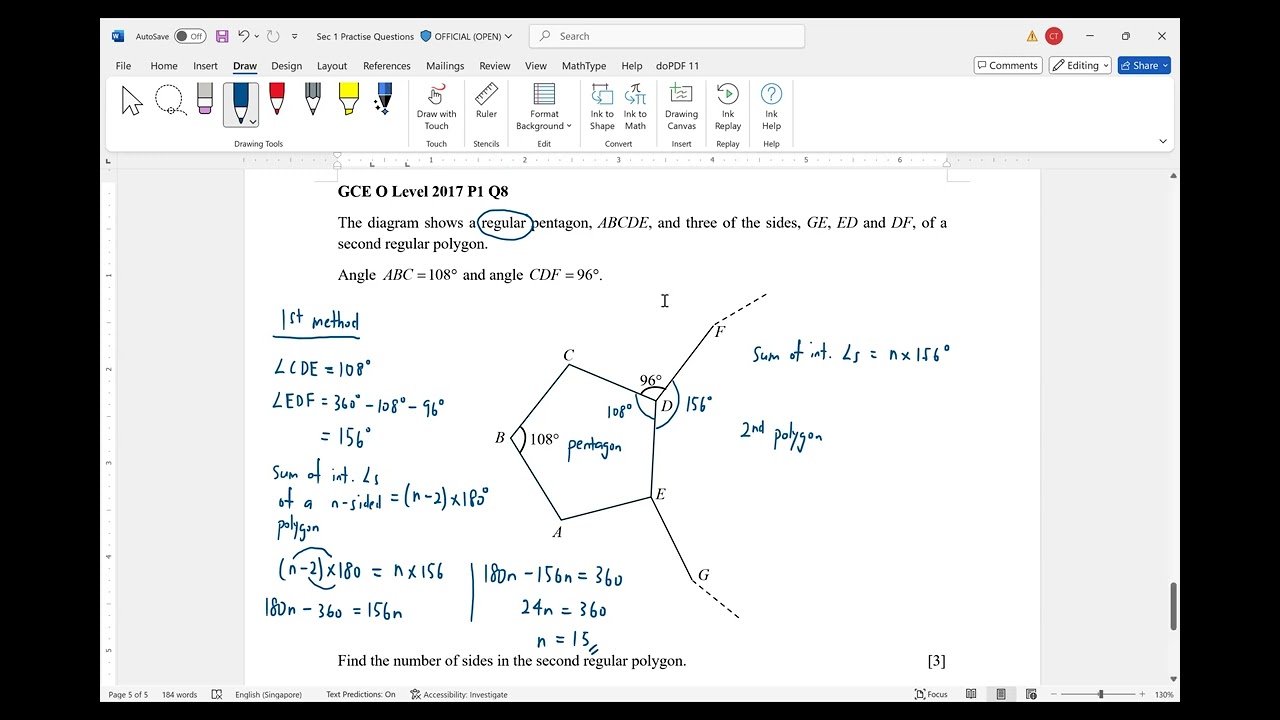Toggle Text Predictions: On setting

(361, 694)
